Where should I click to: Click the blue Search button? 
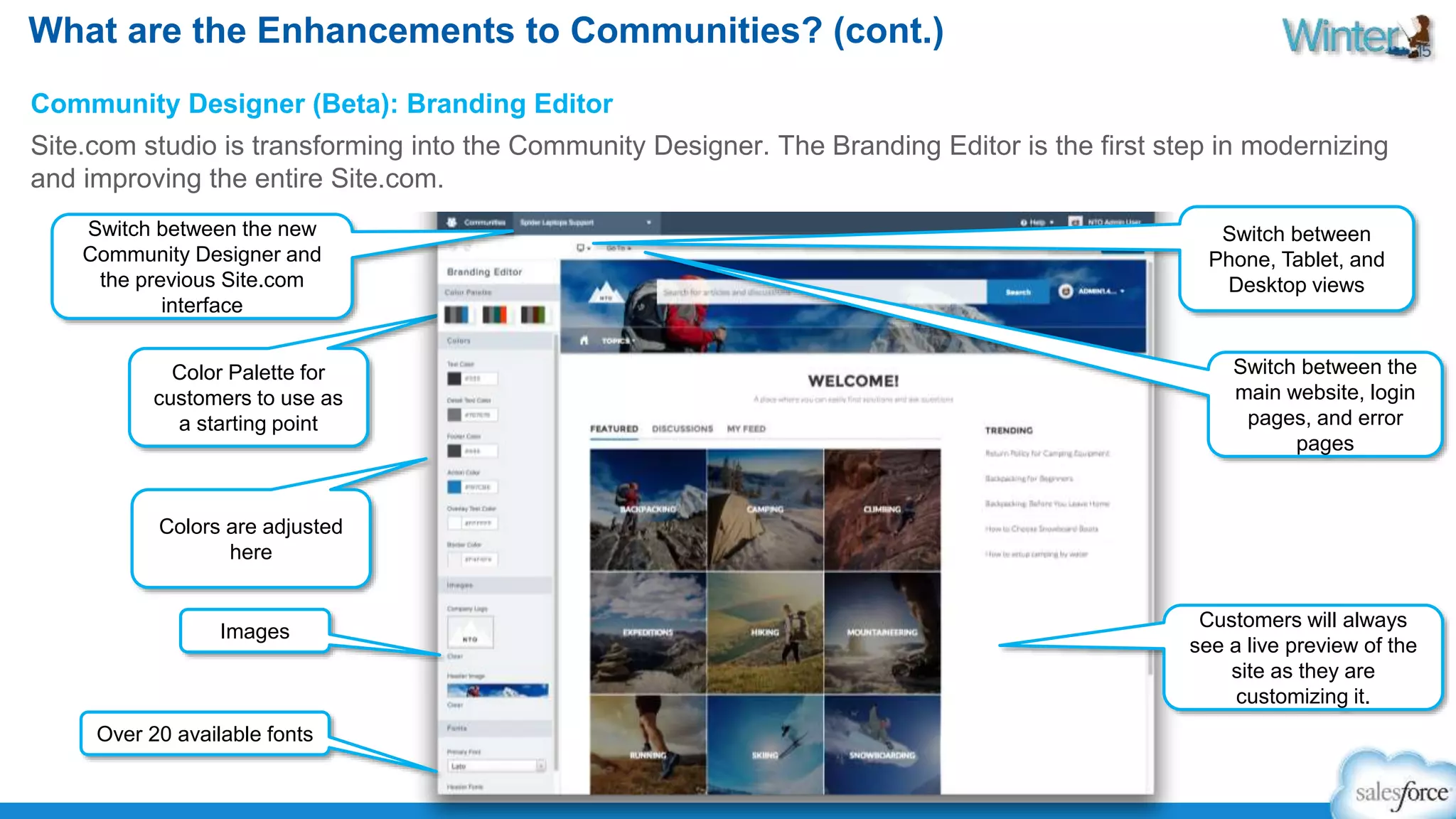(1018, 292)
